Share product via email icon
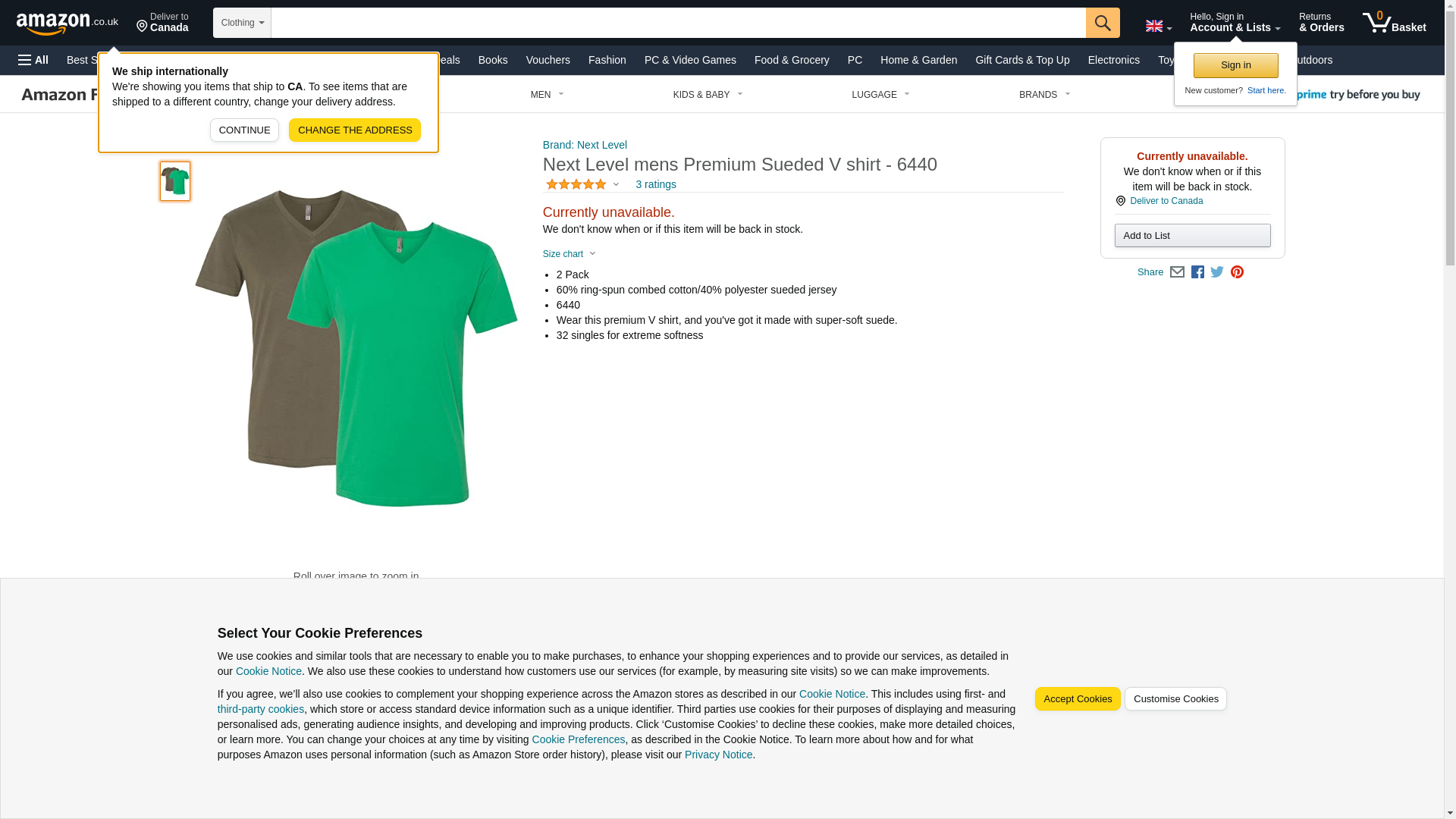Viewport: 1456px width, 819px height. [x=1177, y=272]
